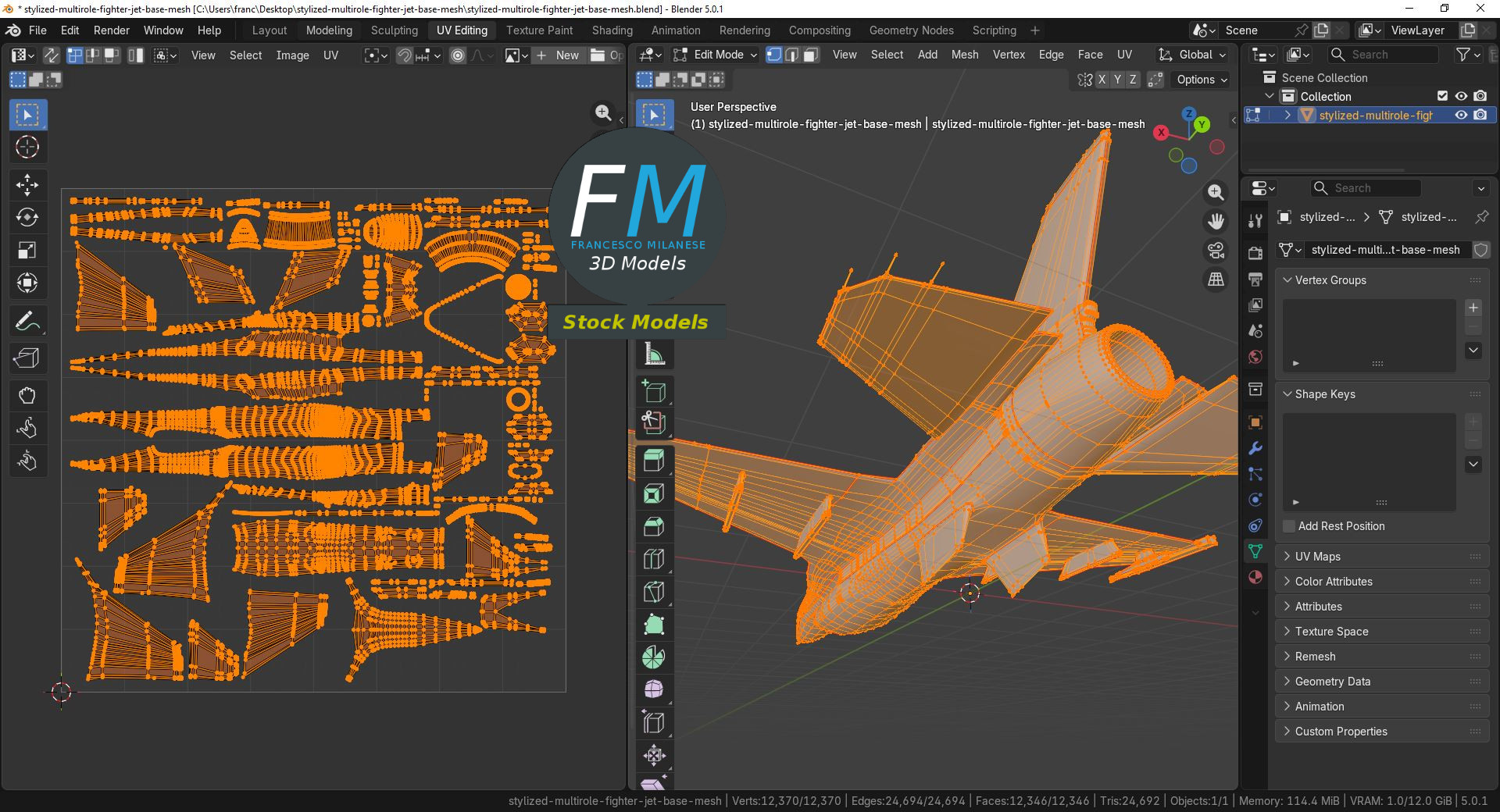Switch to the Shading workspace tab
This screenshot has height=812, width=1500.
(612, 30)
